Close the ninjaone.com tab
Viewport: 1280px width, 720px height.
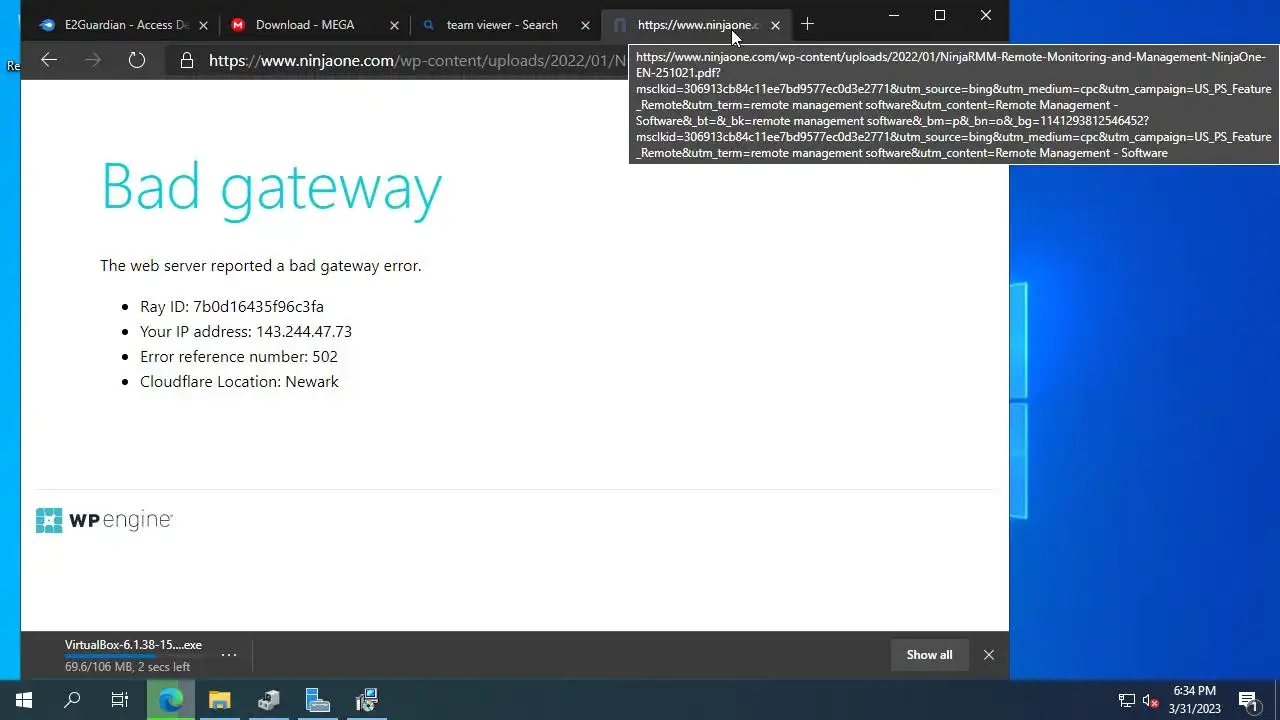click(775, 25)
